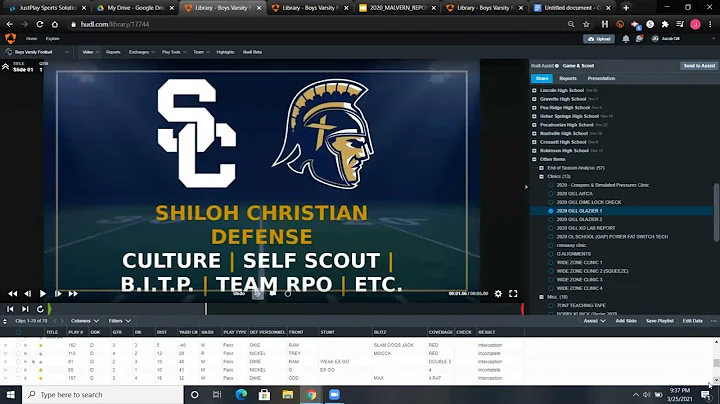Open Zoom from the taskbar
The height and width of the screenshot is (404, 720).
click(x=334, y=395)
